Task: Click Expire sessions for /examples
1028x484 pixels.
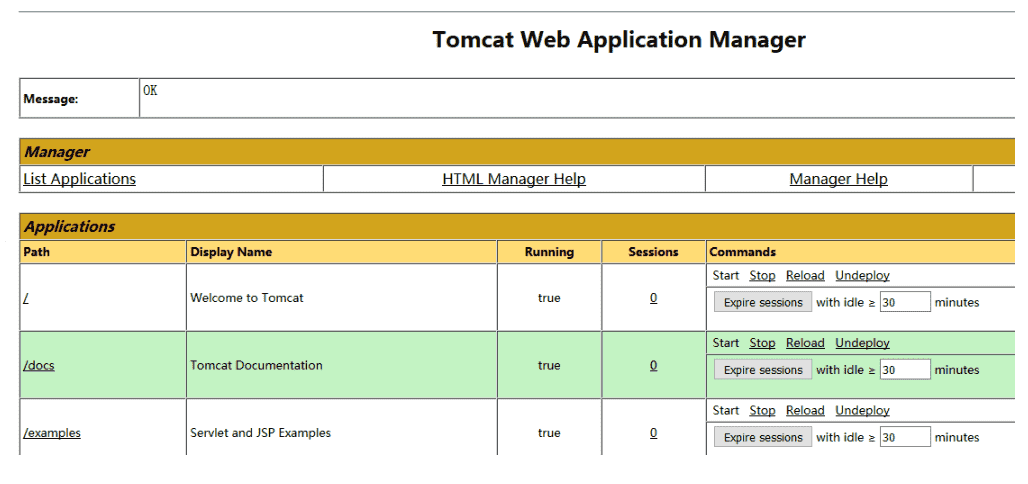Action: coord(763,437)
